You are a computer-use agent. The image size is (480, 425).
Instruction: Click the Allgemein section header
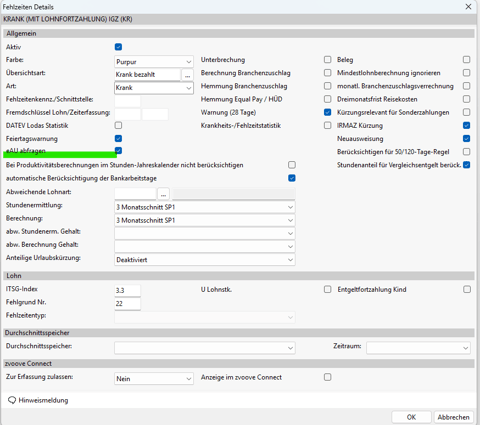click(x=239, y=33)
